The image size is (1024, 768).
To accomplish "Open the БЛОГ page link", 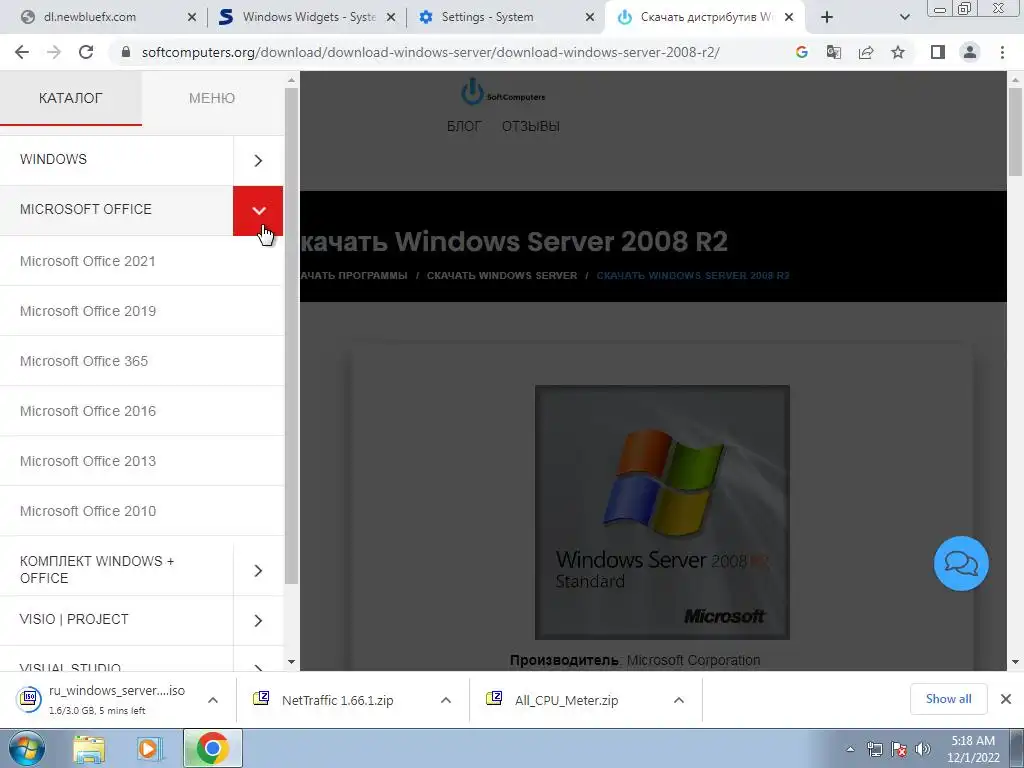I will tap(464, 126).
